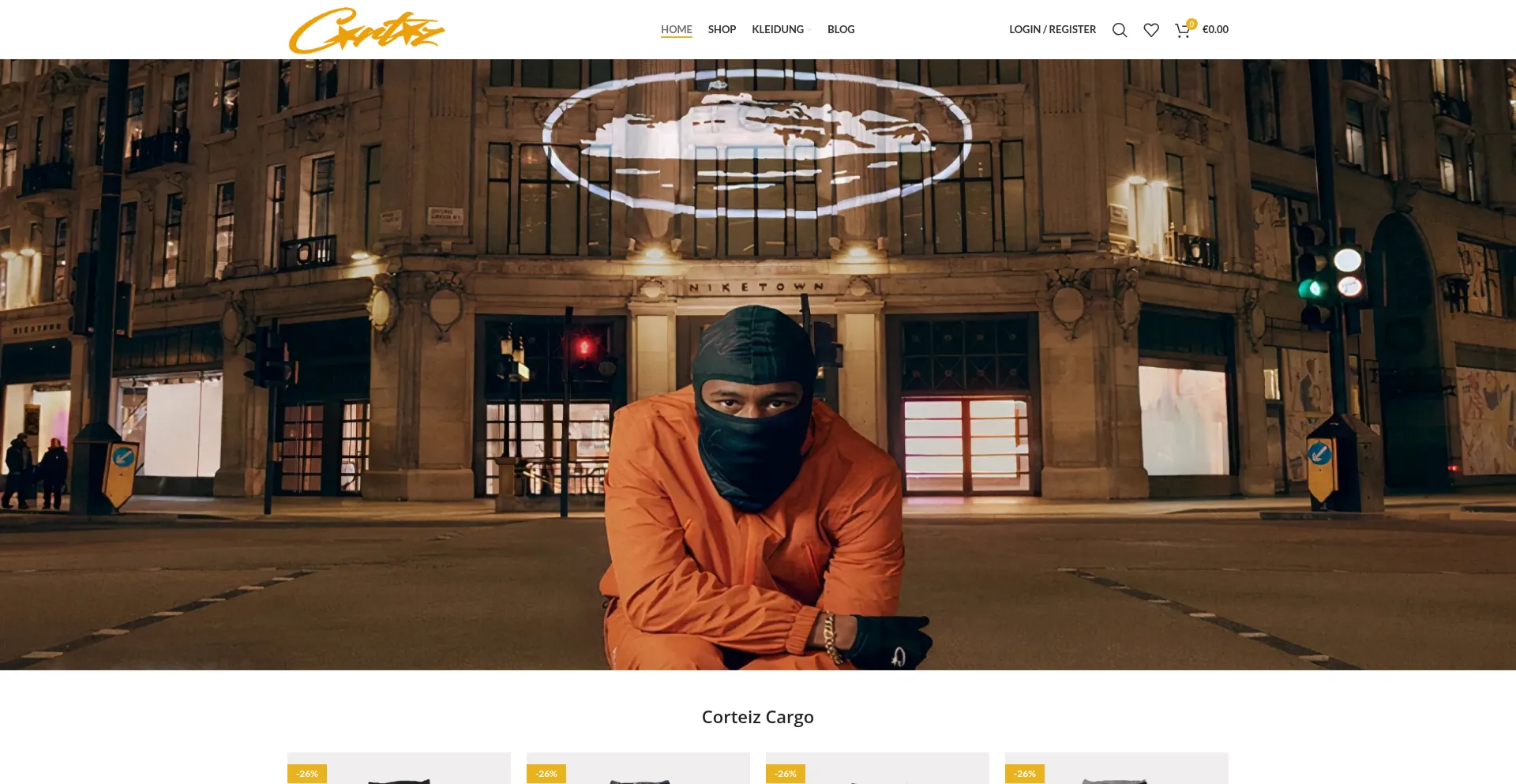Open the search magnifier icon
This screenshot has width=1516, height=784.
coord(1120,30)
